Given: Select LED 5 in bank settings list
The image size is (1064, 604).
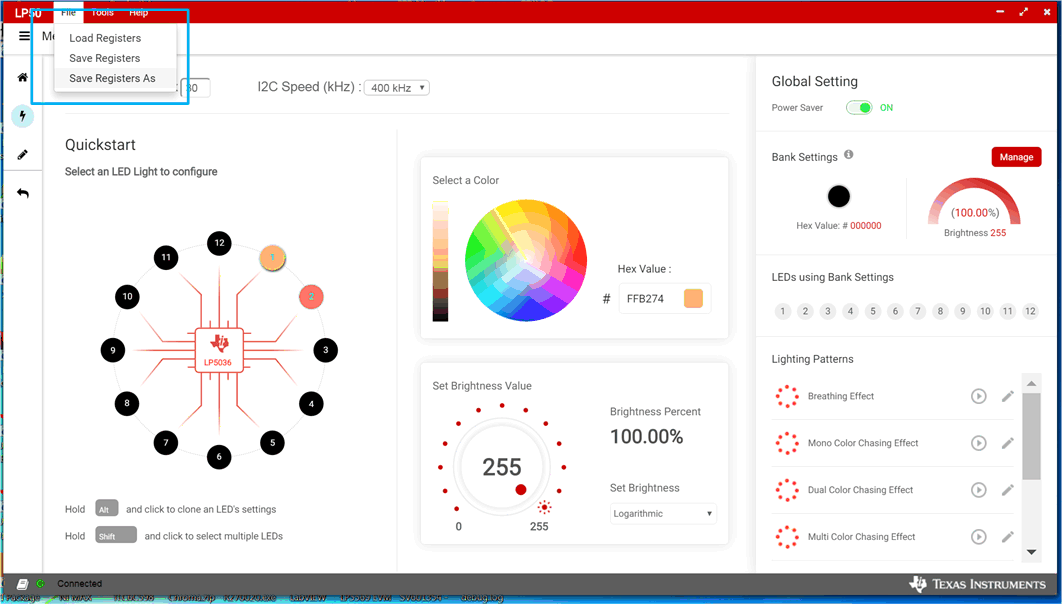Looking at the screenshot, I should (873, 312).
